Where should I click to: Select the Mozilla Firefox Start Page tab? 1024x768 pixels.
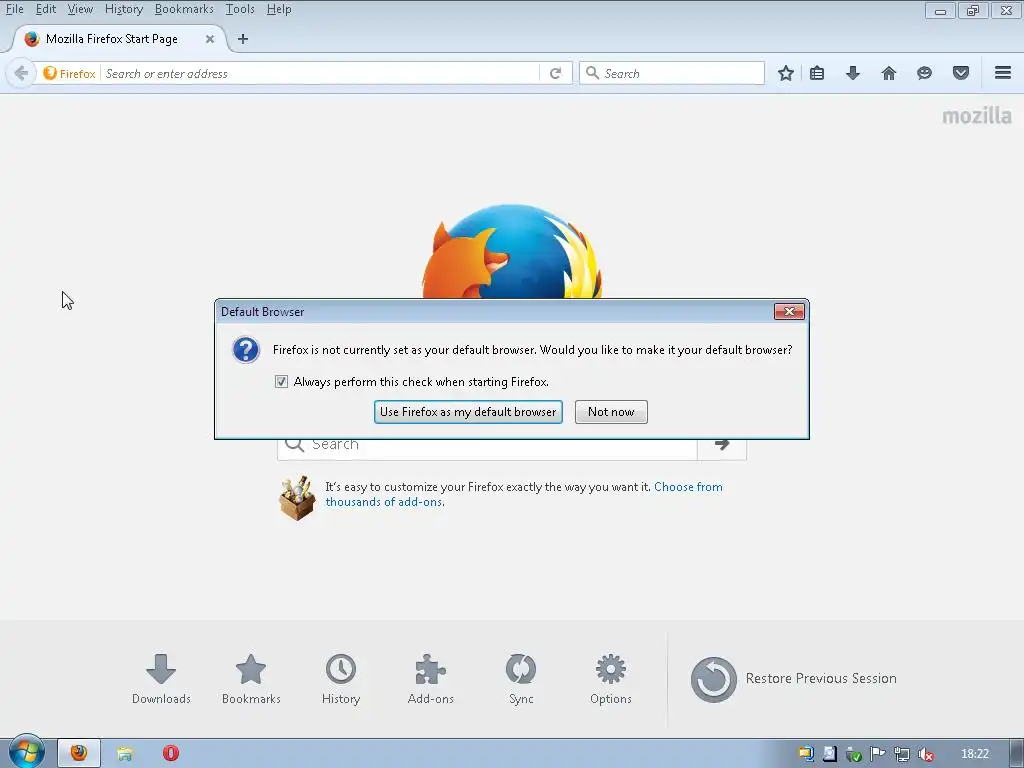click(118, 39)
